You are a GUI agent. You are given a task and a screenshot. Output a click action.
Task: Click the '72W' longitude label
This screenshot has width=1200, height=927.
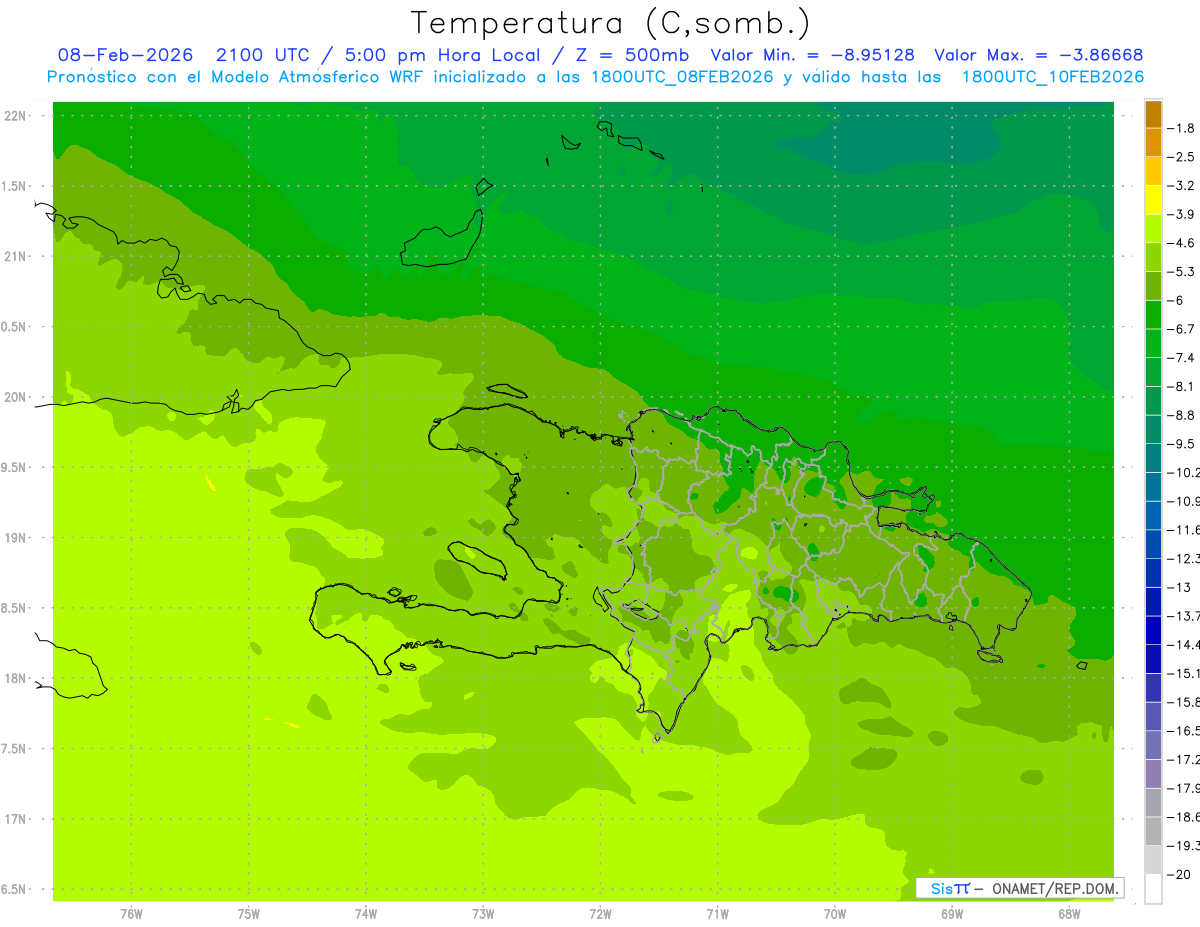click(600, 913)
